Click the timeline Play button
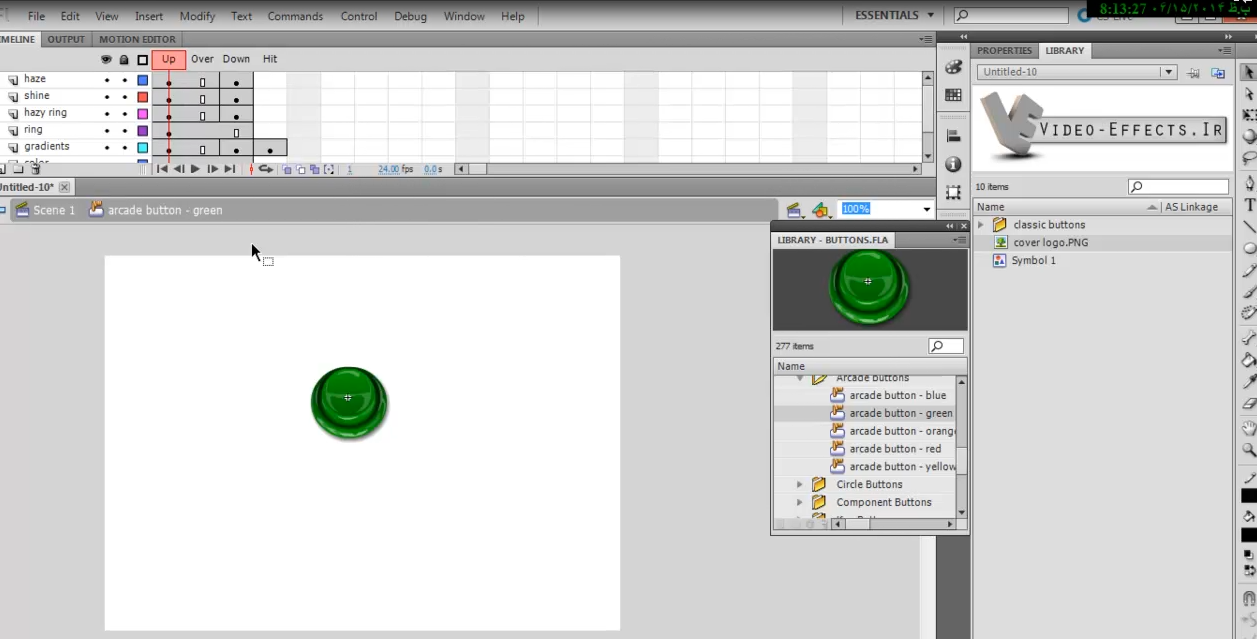Image resolution: width=1257 pixels, height=639 pixels. (x=195, y=169)
